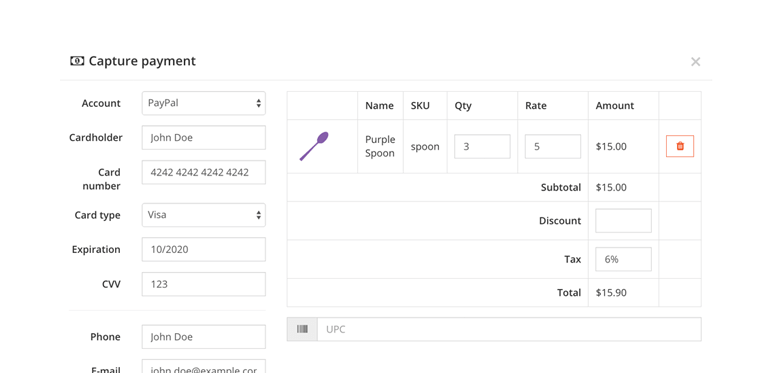Image resolution: width=773 pixels, height=373 pixels.
Task: Open the Account dropdown showing PayPal
Action: click(204, 103)
